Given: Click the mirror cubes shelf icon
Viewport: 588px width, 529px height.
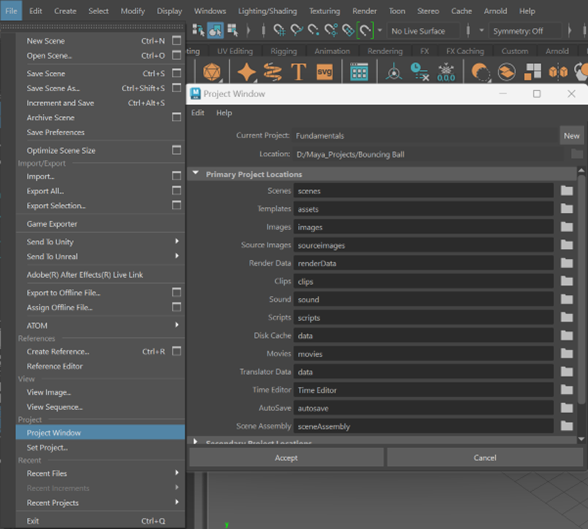Looking at the screenshot, I should [x=558, y=72].
